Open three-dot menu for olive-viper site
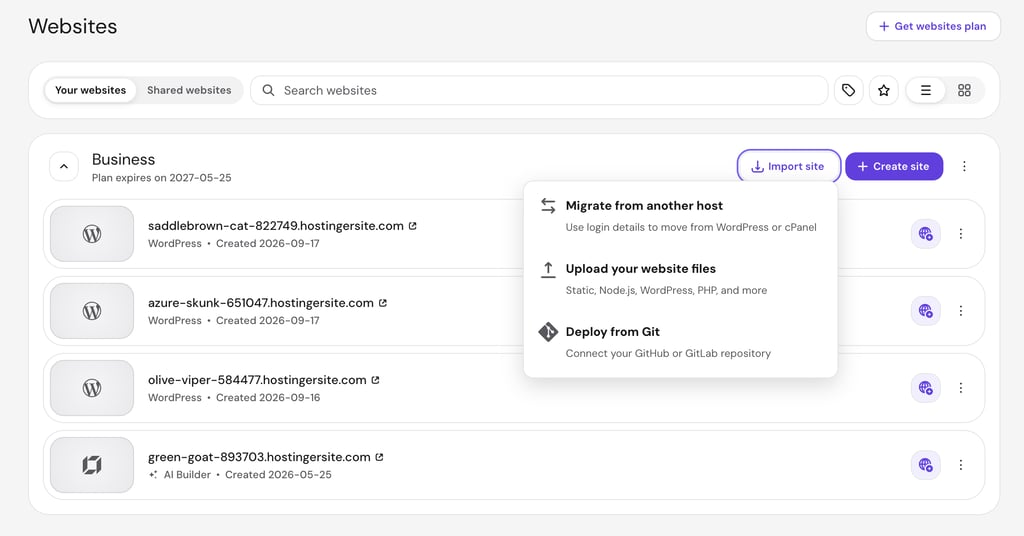The width and height of the screenshot is (1024, 536). 961,388
